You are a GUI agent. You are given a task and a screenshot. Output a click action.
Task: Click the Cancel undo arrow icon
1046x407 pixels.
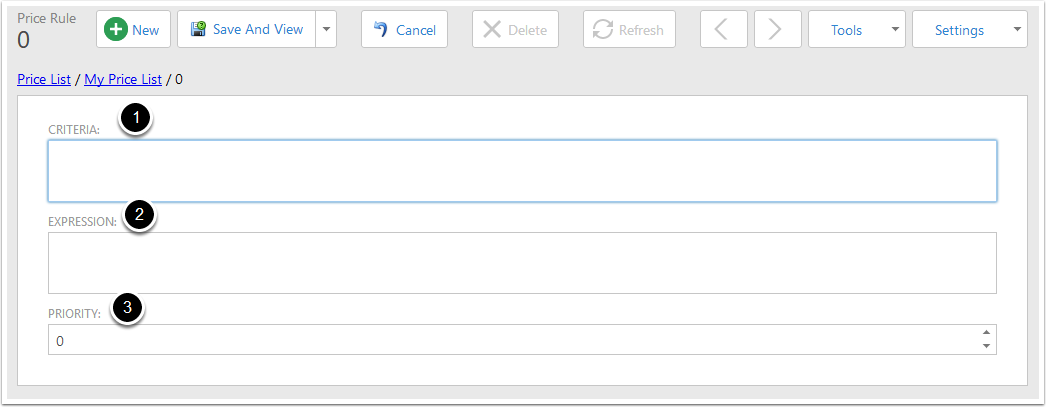[381, 29]
